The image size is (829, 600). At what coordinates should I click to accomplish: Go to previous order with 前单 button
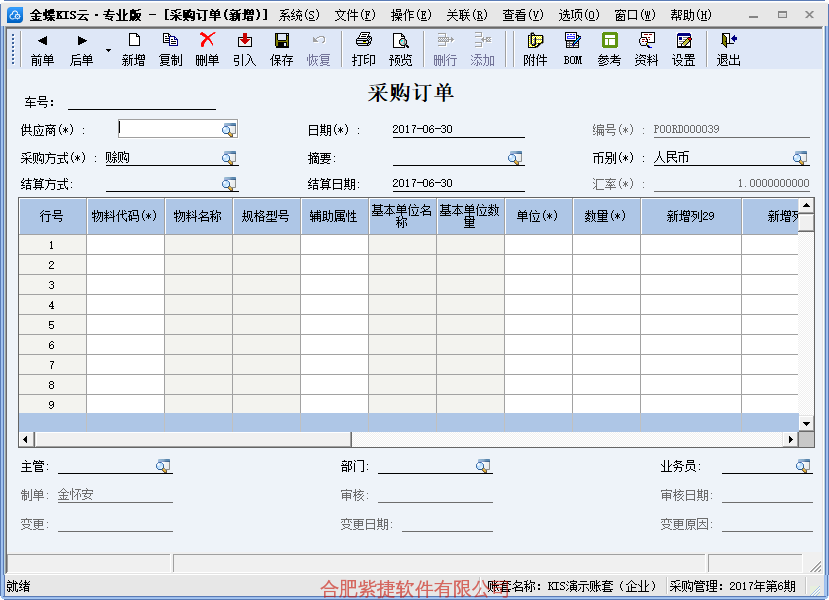pyautogui.click(x=42, y=49)
